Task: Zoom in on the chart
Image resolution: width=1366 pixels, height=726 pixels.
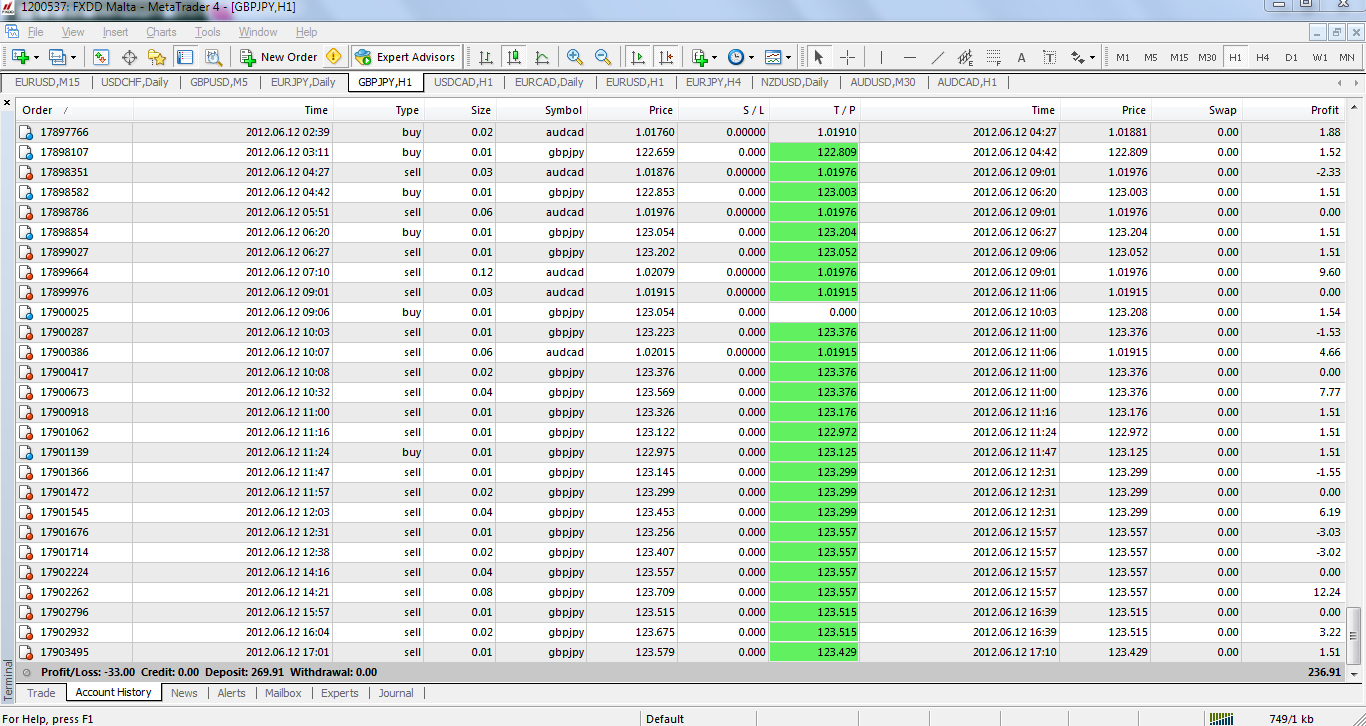Action: 575,57
